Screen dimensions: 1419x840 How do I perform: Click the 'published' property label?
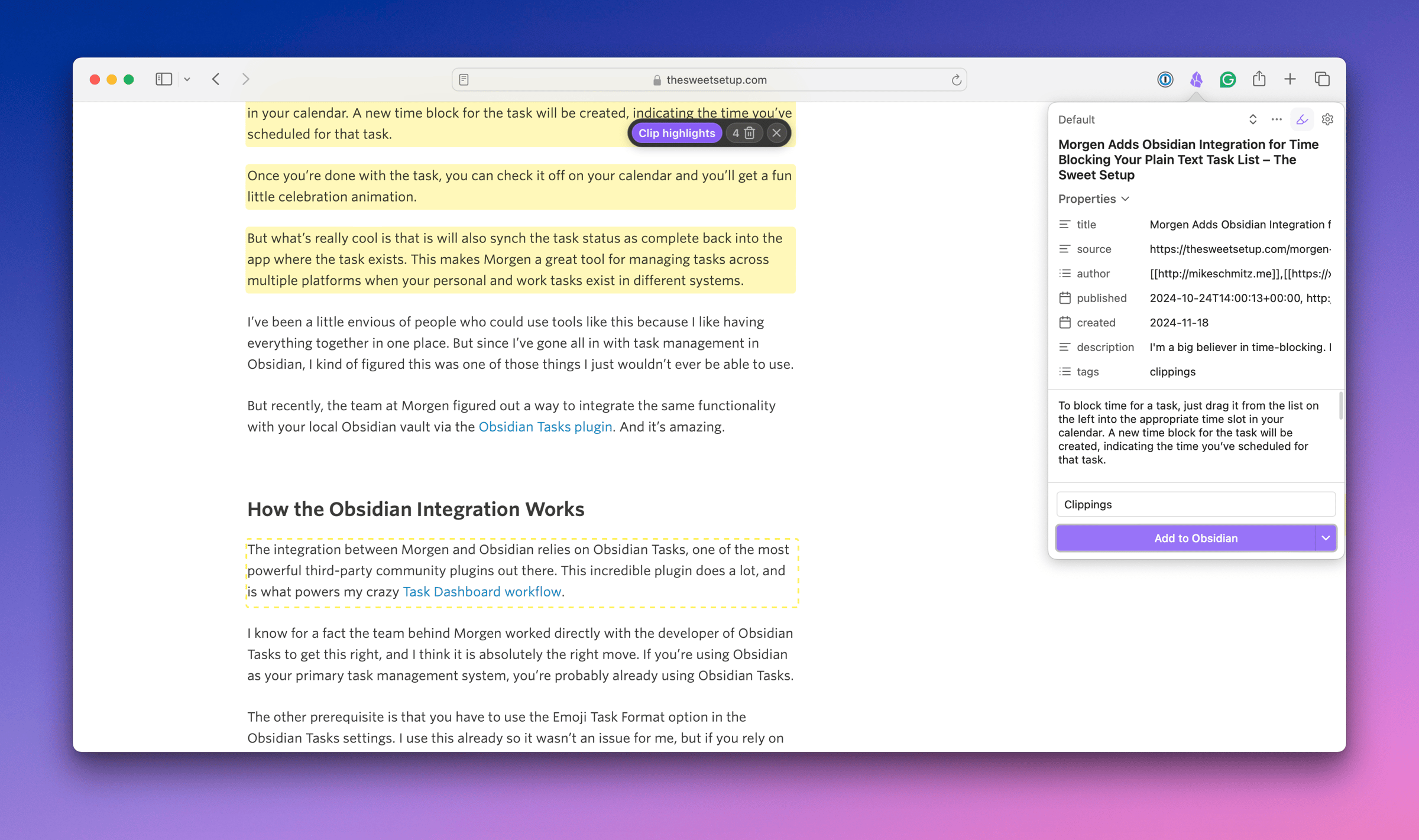pyautogui.click(x=1101, y=298)
